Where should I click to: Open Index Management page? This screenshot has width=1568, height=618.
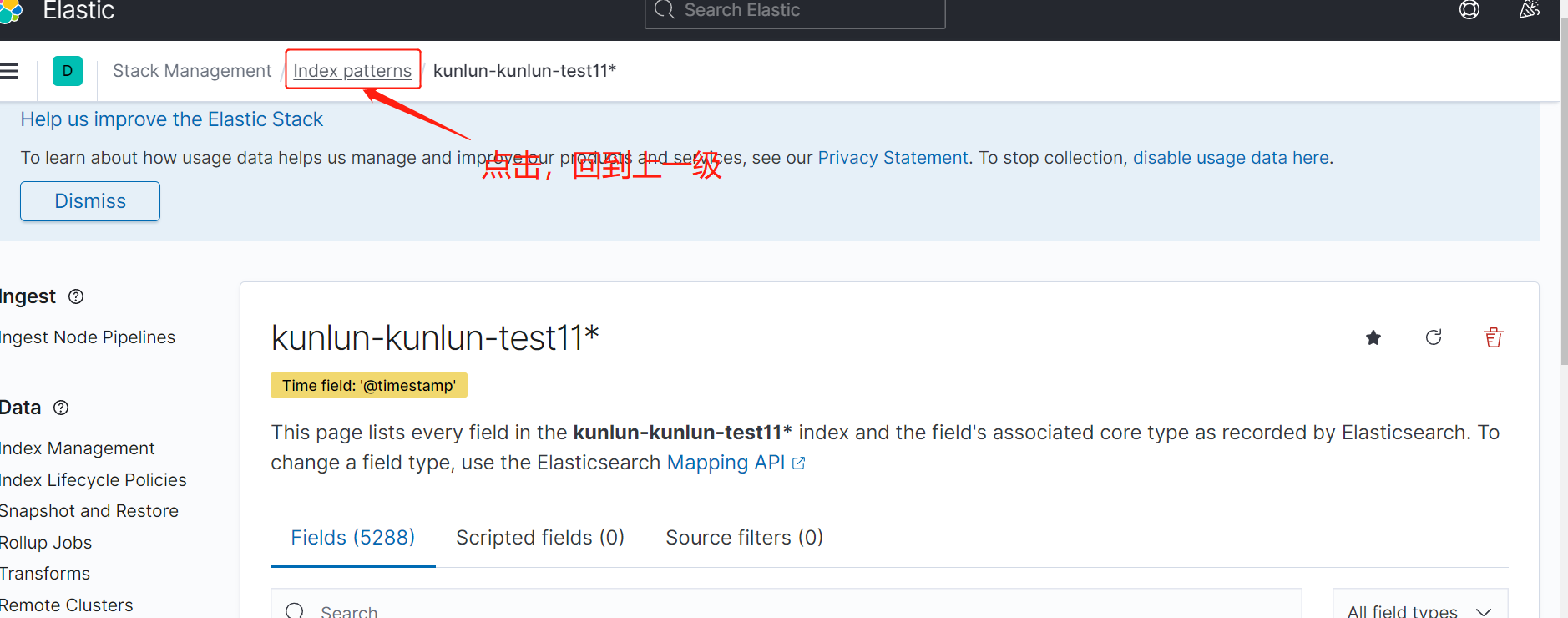(x=78, y=448)
